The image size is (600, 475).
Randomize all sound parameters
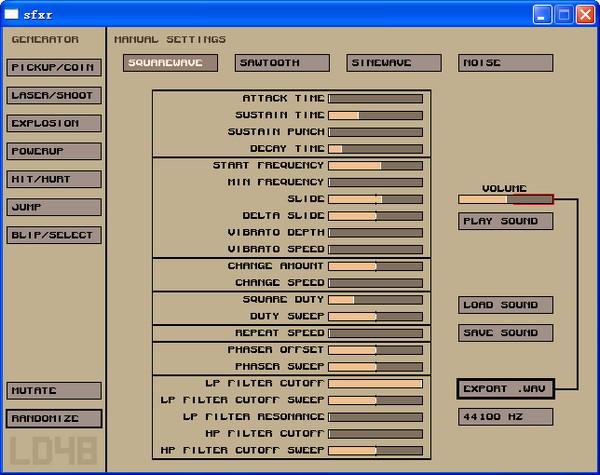[54, 419]
